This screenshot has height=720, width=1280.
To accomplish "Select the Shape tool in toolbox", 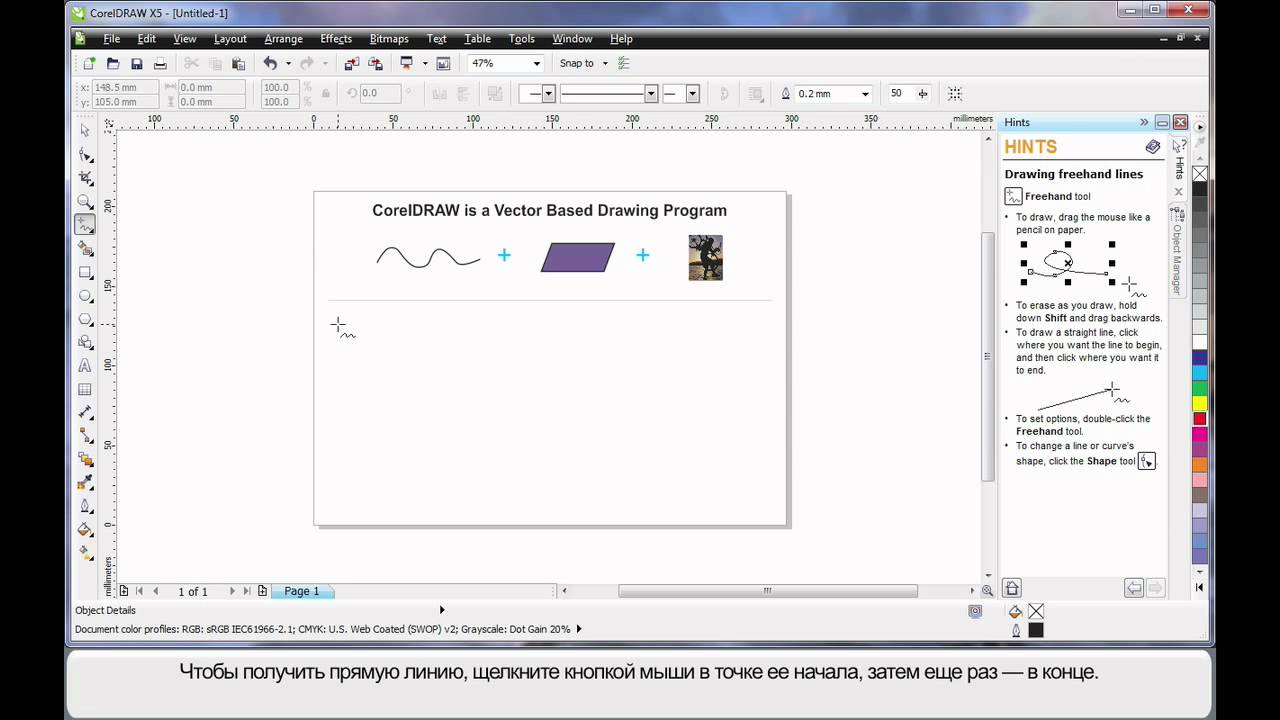I will (85, 155).
